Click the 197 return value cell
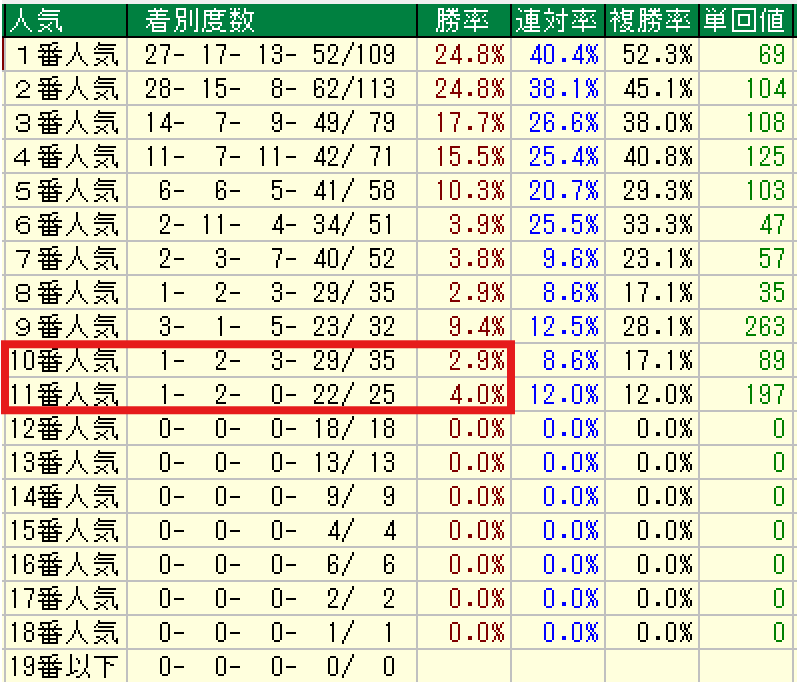797x682 pixels. coord(746,394)
